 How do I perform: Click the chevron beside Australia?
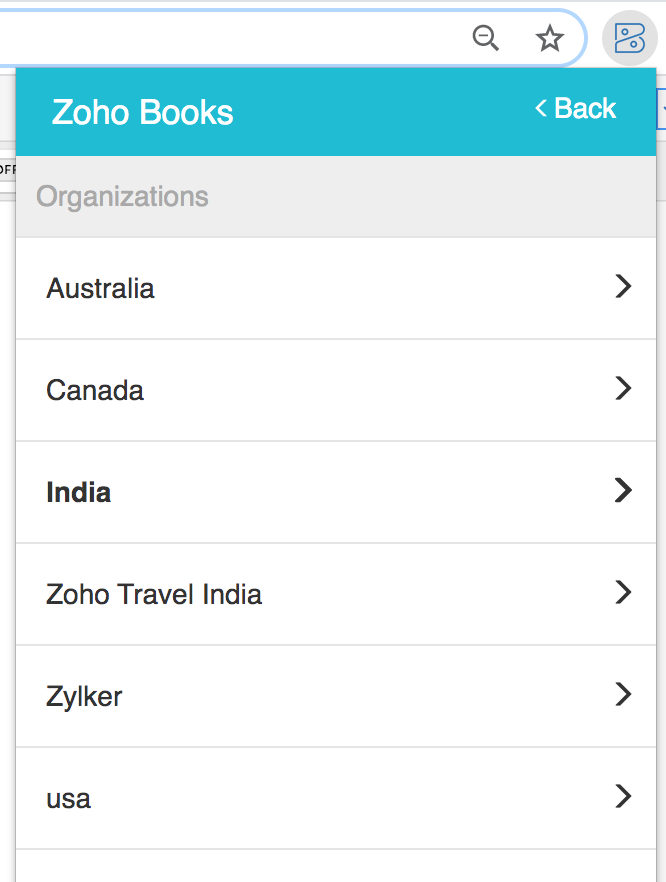pyautogui.click(x=623, y=287)
